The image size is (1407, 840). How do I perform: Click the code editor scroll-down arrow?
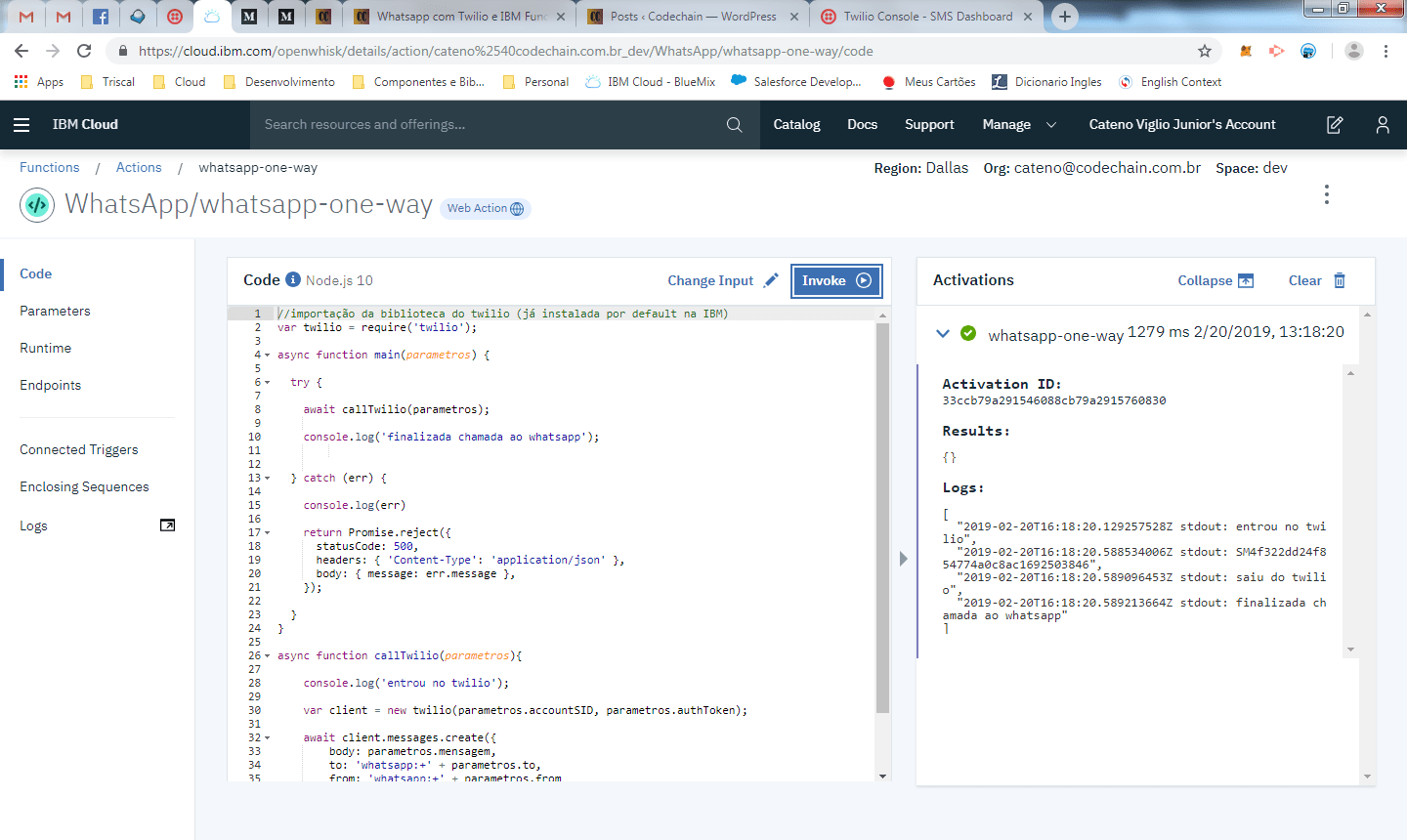coord(883,777)
